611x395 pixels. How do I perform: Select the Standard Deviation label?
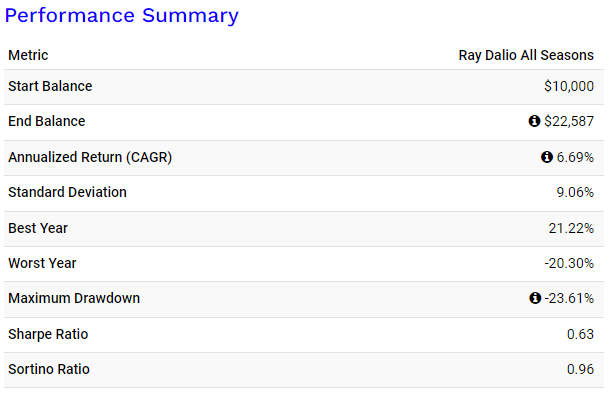coord(67,192)
